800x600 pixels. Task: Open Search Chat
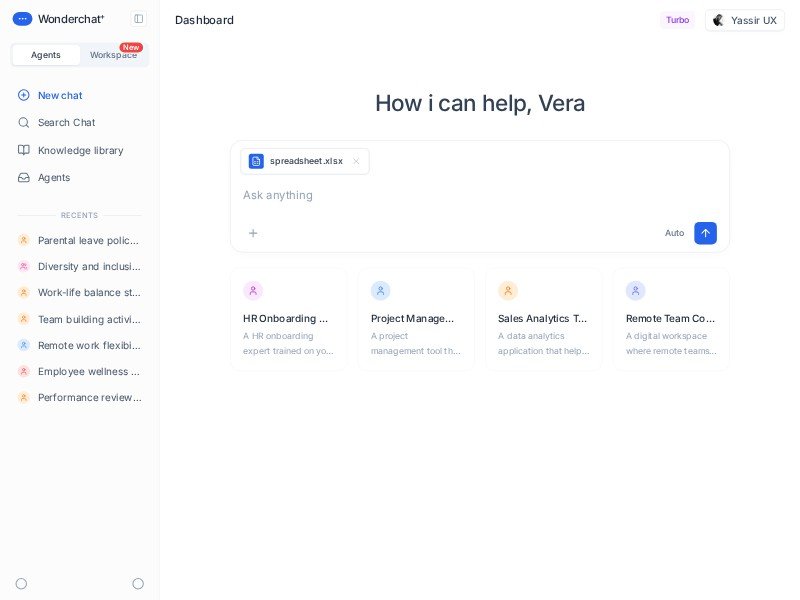coord(66,122)
